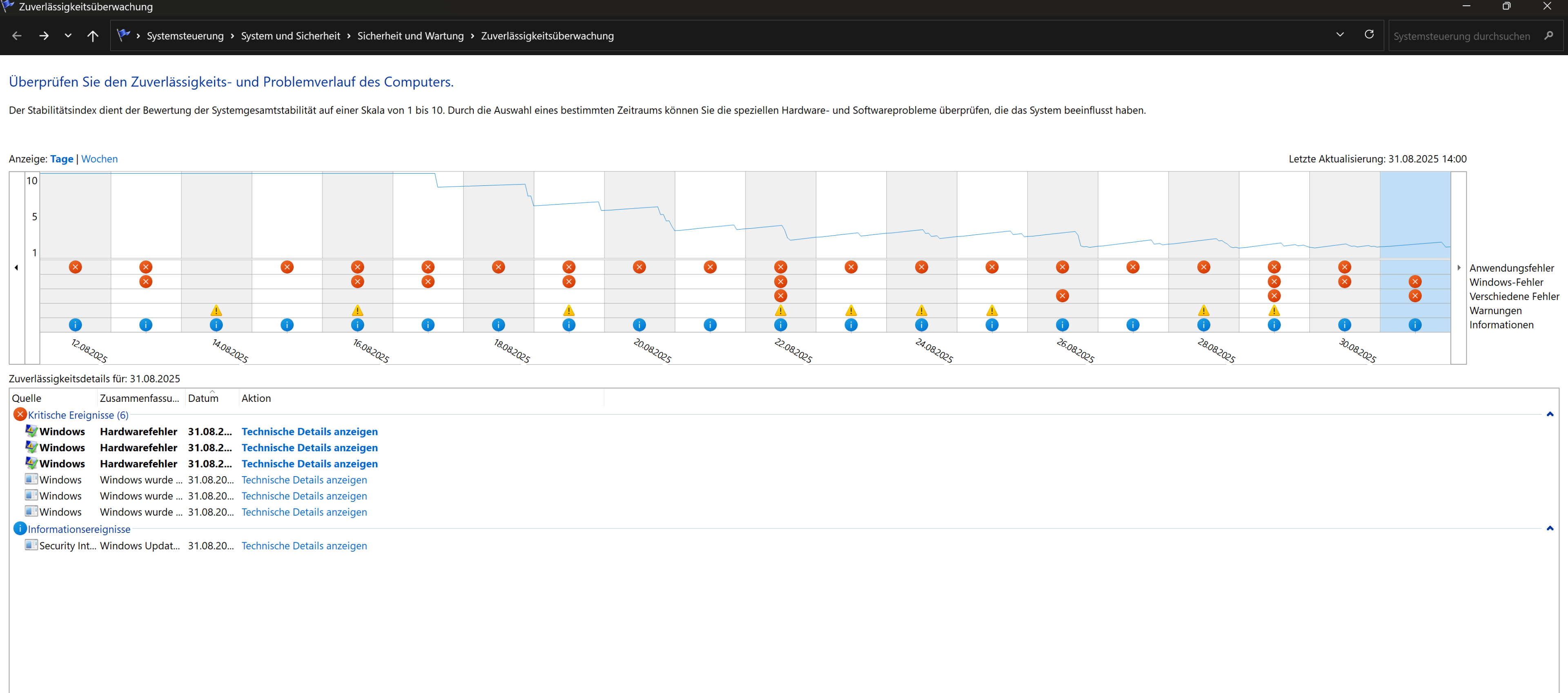Collapse the Kritische Ereignisse group
Image resolution: width=1568 pixels, height=693 pixels.
pyautogui.click(x=1550, y=415)
